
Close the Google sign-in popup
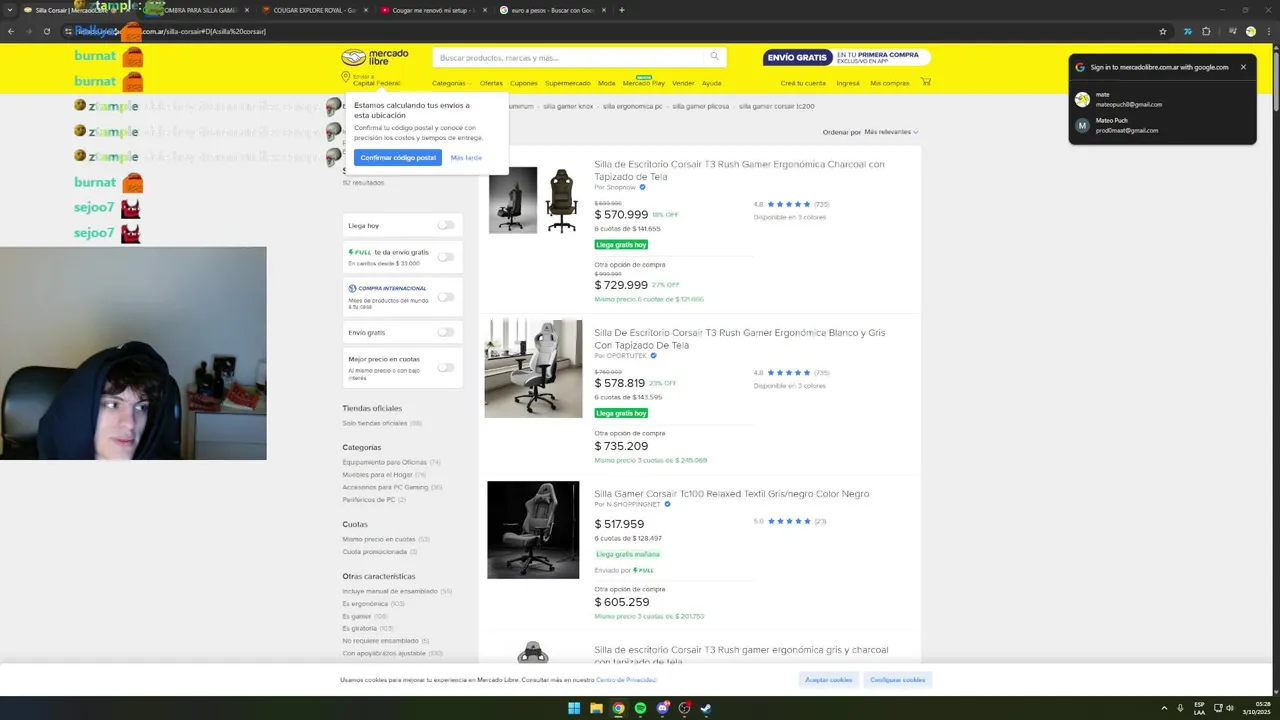tap(1243, 67)
